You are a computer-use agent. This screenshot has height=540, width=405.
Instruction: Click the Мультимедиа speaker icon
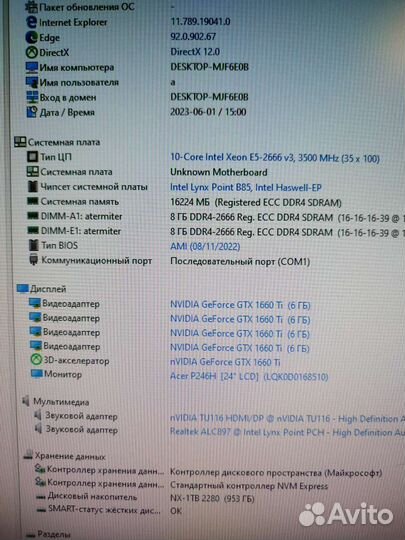point(26,401)
